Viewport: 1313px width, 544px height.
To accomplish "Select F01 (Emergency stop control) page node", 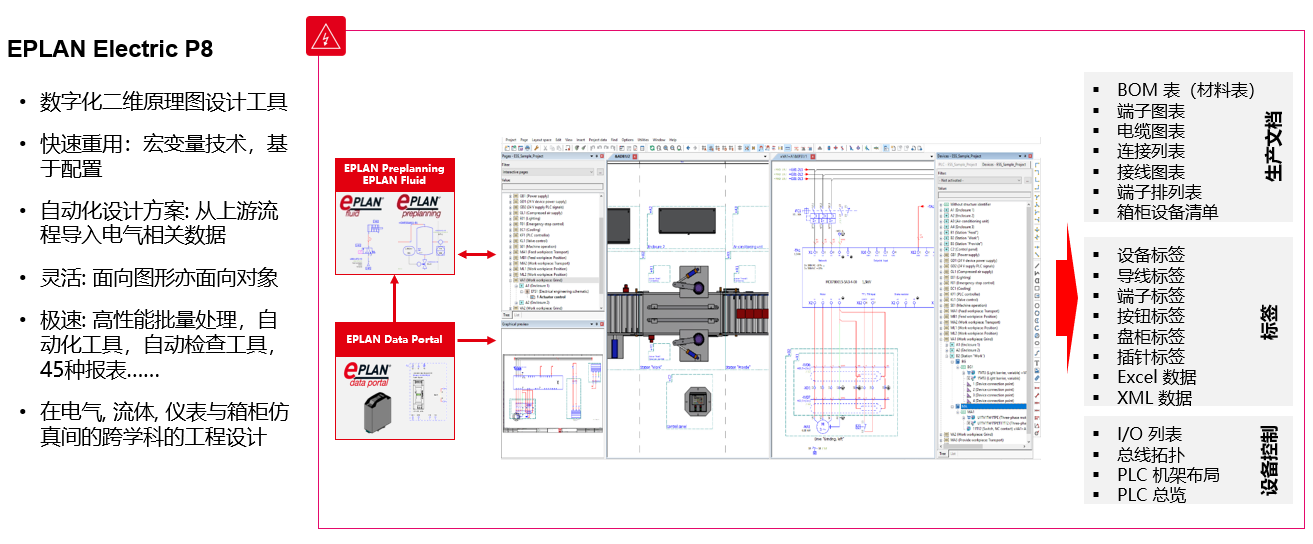I will click(x=542, y=224).
